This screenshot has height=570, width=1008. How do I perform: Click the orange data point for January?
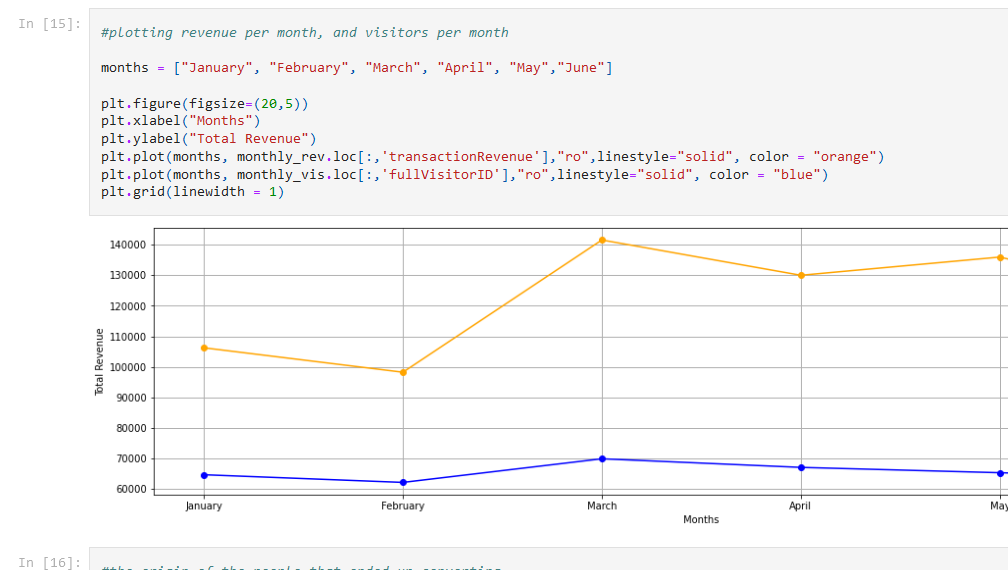pos(204,348)
